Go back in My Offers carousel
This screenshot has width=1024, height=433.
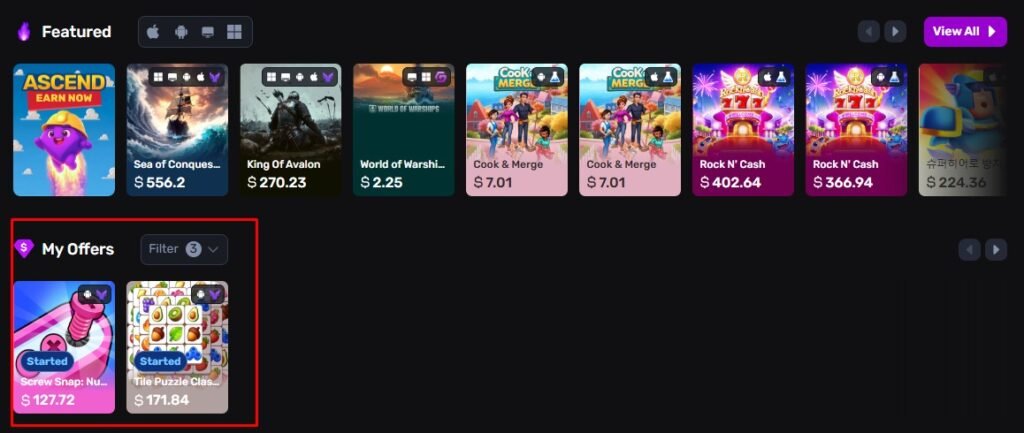point(969,249)
